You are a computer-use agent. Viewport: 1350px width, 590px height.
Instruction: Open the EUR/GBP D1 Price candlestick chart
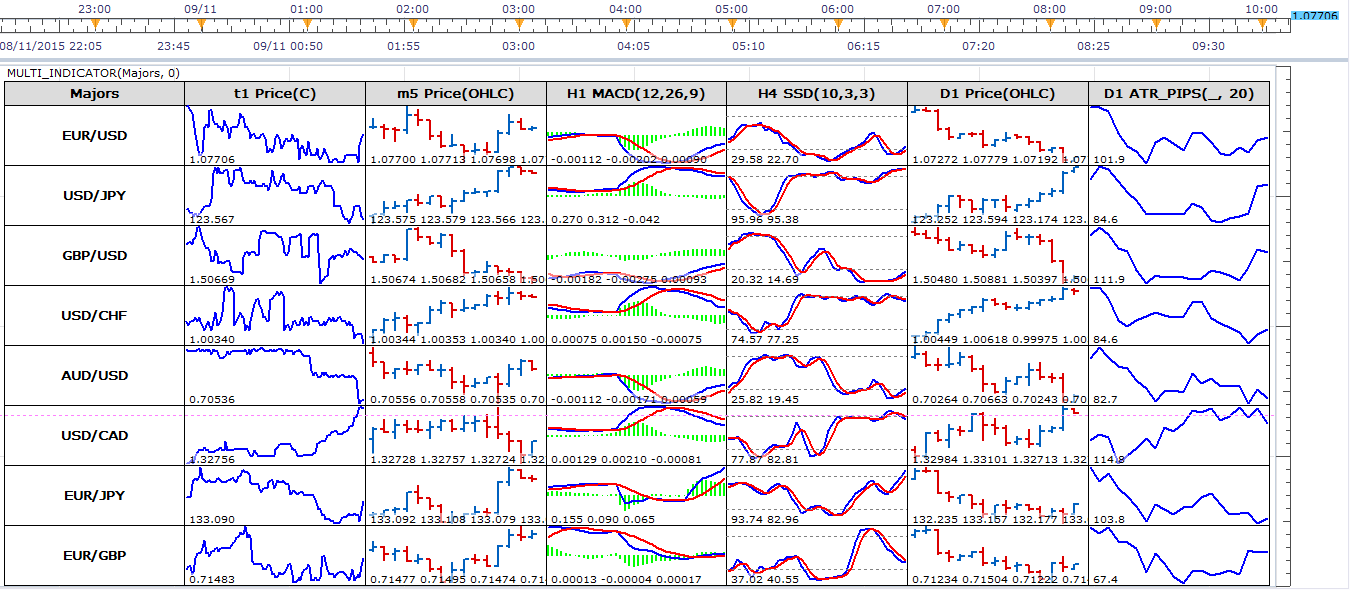[x=997, y=555]
